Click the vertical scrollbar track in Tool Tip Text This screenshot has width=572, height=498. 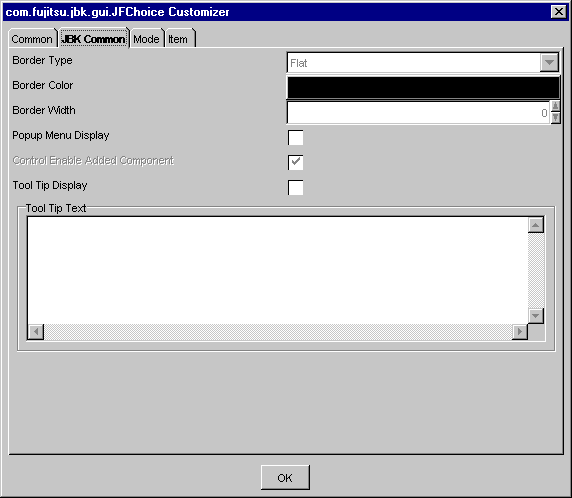pyautogui.click(x=536, y=270)
